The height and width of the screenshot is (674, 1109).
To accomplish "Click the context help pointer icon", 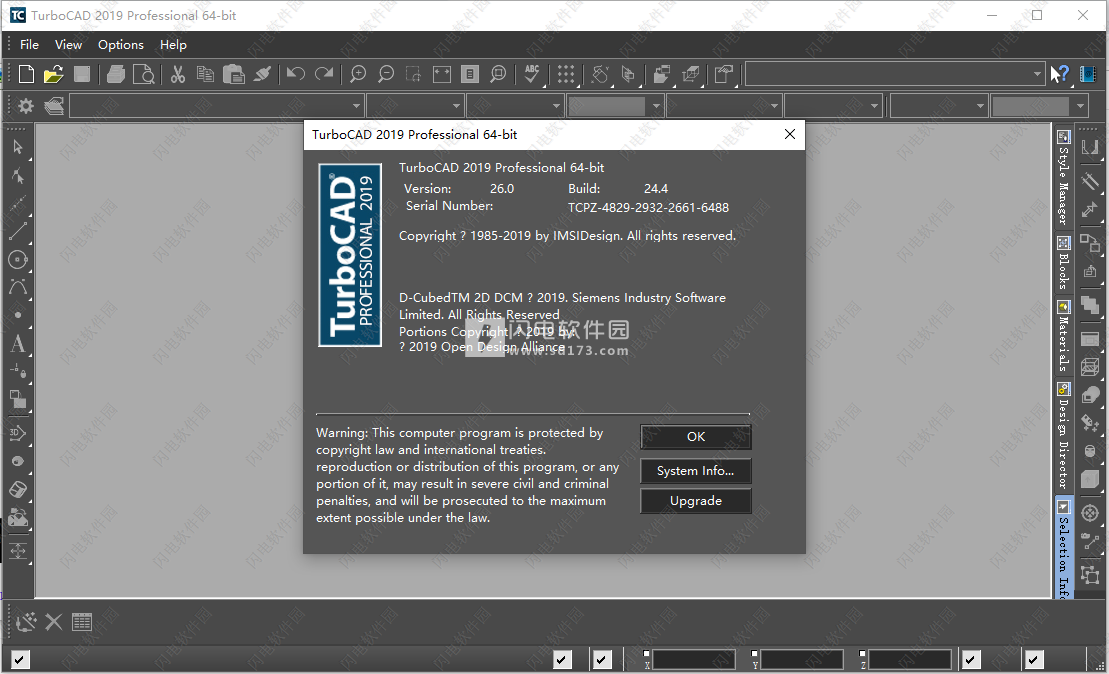I will pyautogui.click(x=1059, y=74).
